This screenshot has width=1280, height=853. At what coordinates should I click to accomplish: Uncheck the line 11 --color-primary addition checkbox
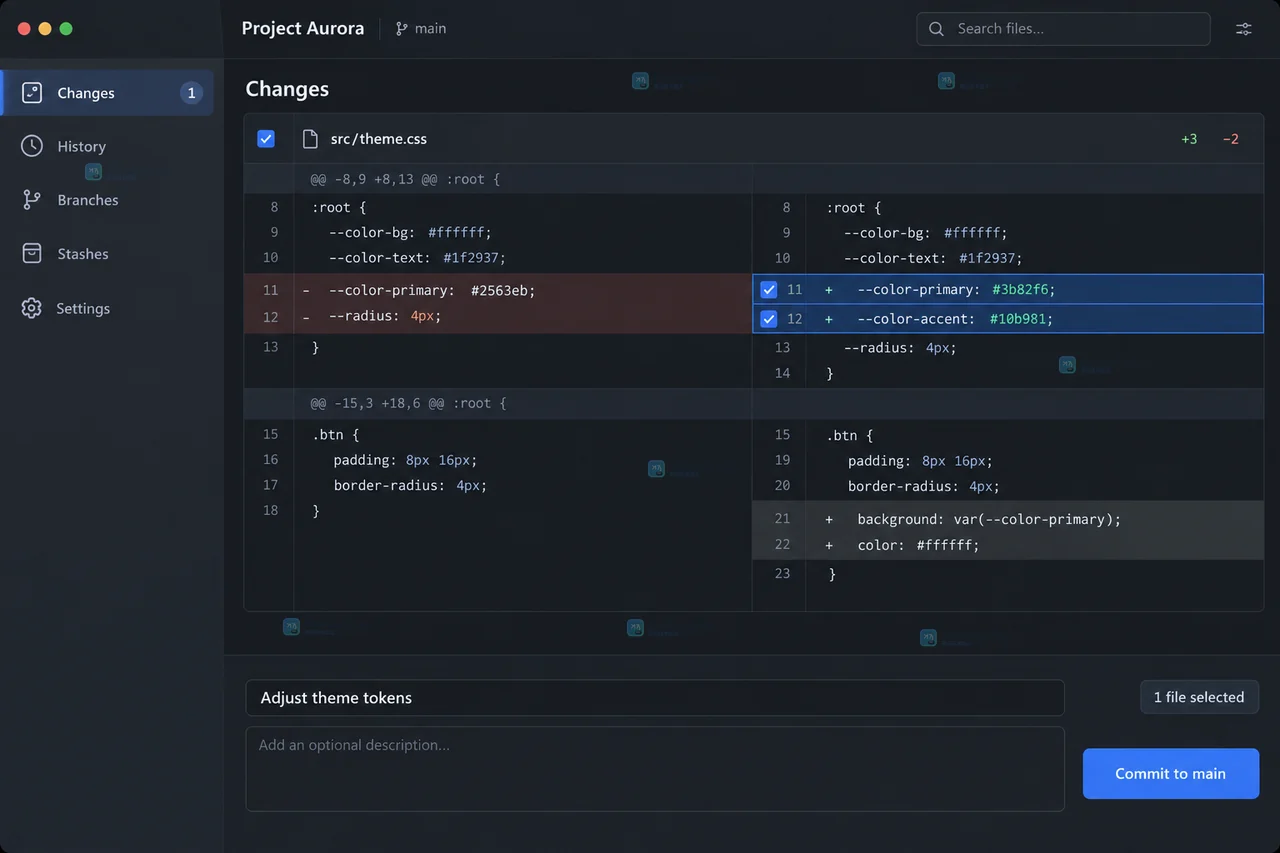click(x=769, y=290)
